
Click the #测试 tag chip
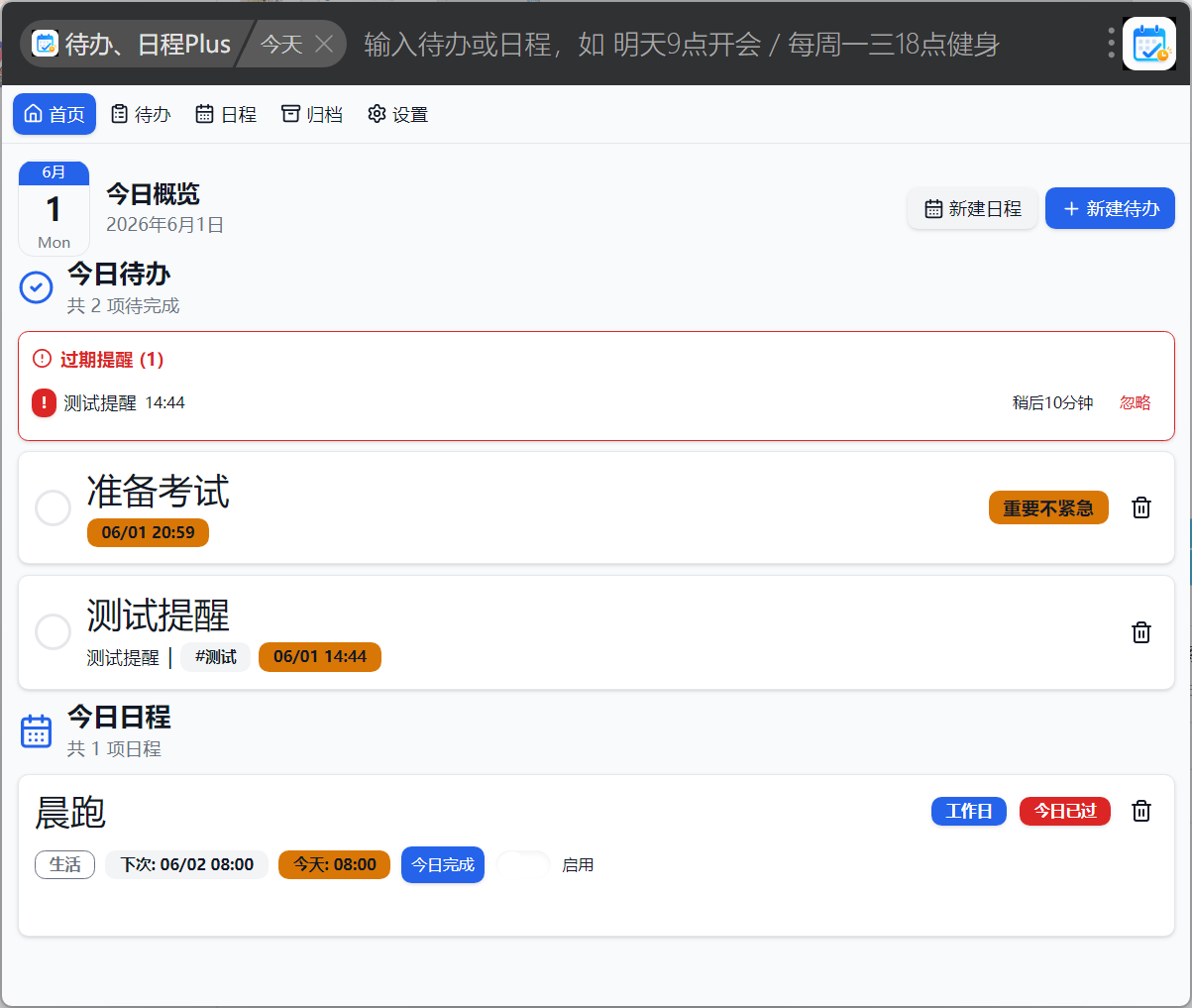pos(215,656)
